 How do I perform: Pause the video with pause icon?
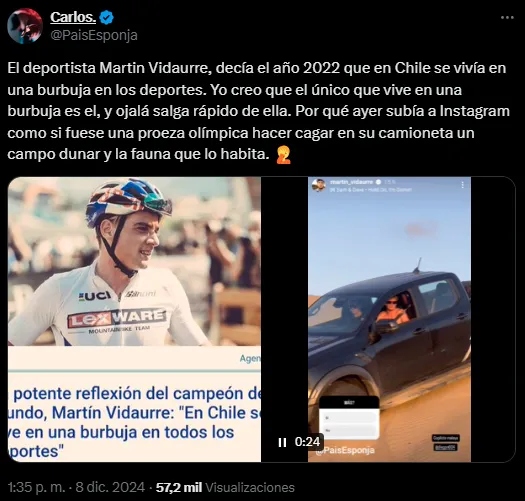(282, 442)
